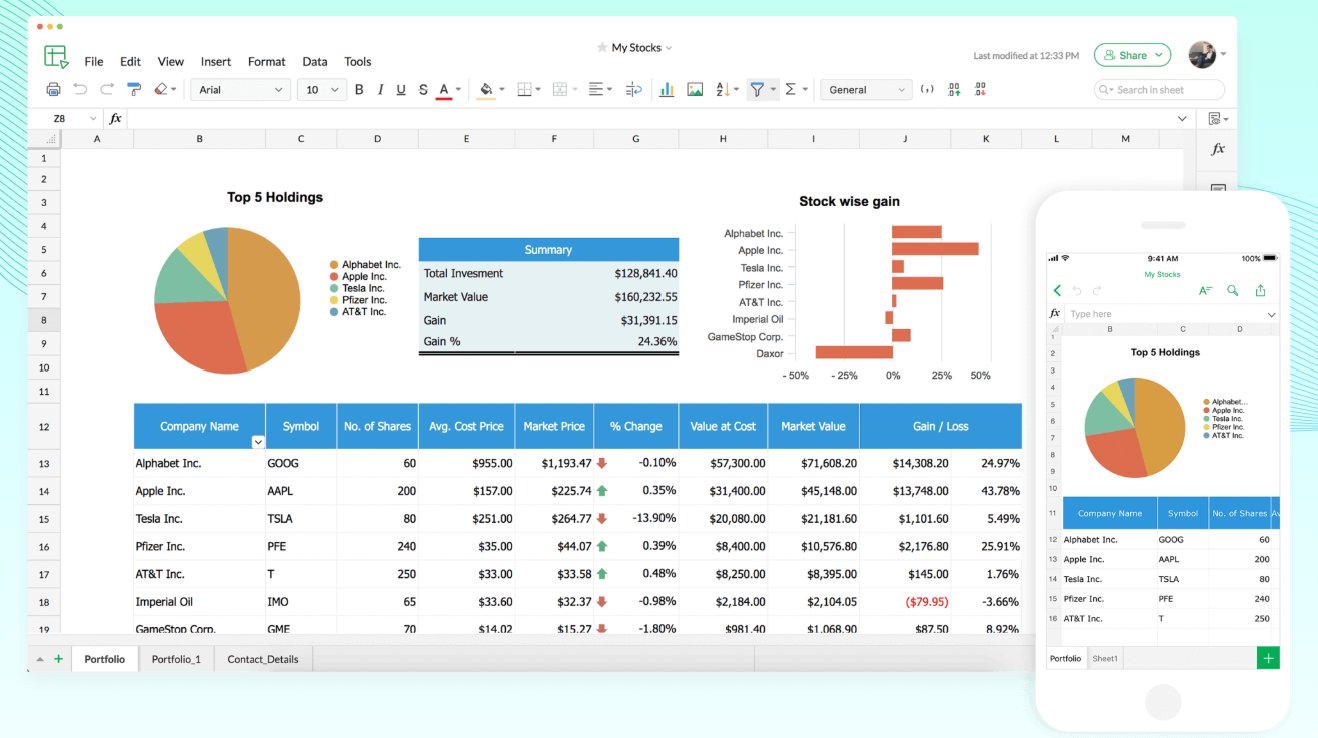Switch to the Contact_Details sheet tab
Screen dimensions: 1318x738
[x=262, y=658]
